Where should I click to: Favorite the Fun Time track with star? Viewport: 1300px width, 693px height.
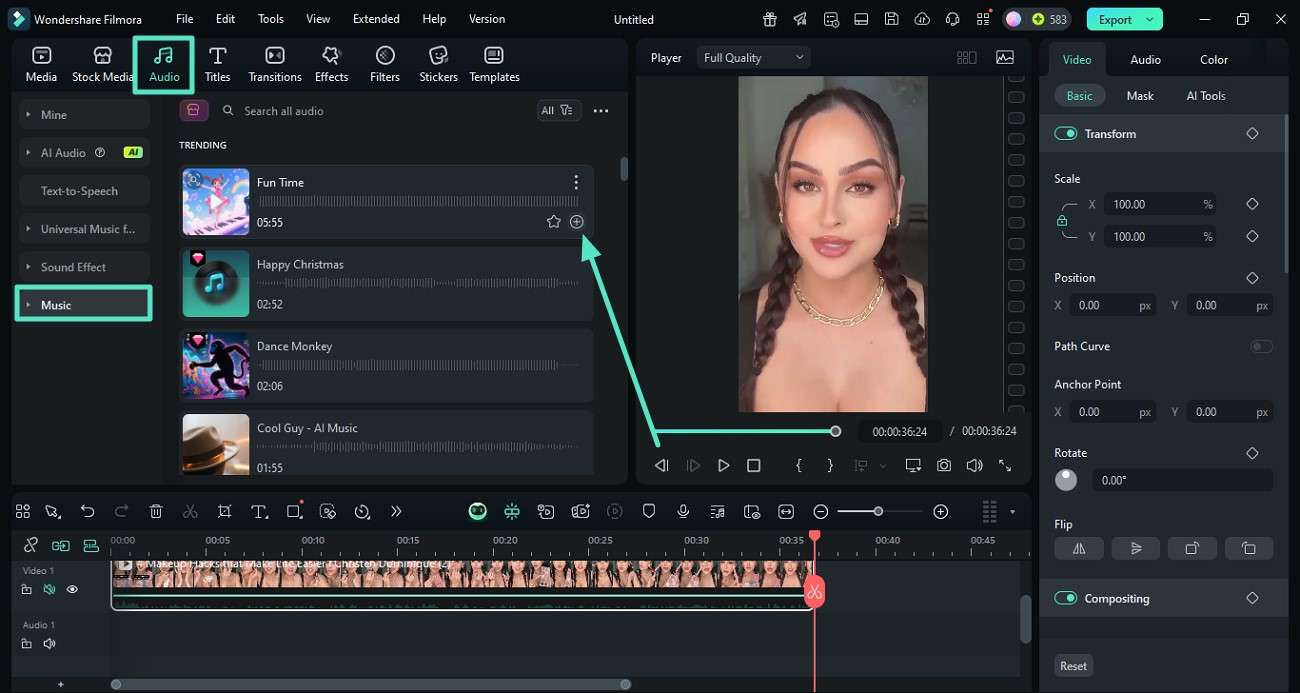point(553,222)
